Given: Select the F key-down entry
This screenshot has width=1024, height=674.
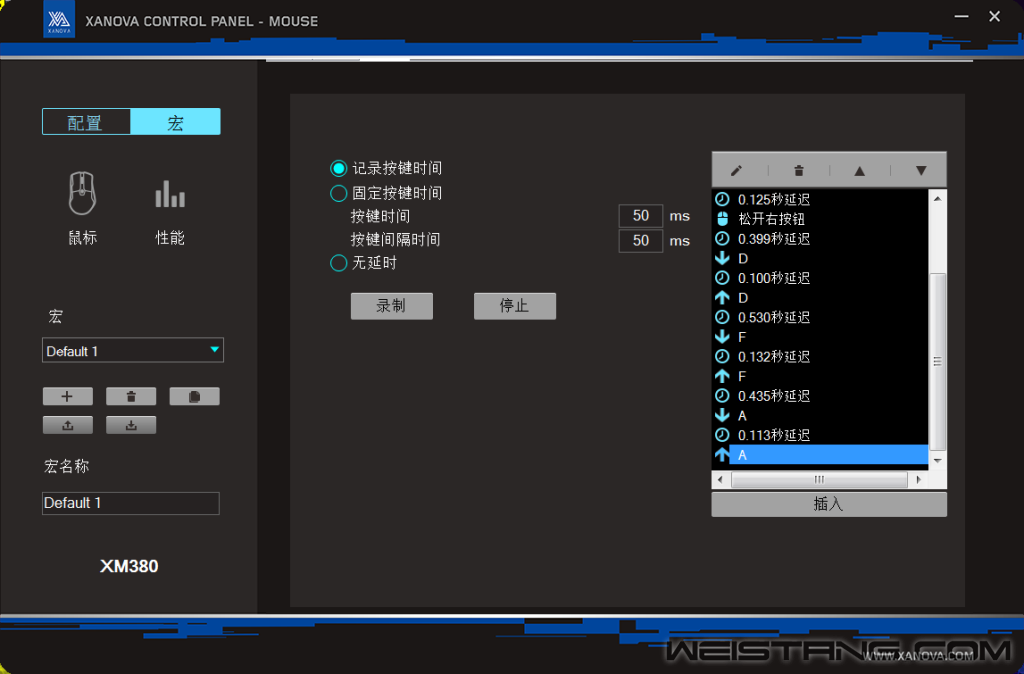Looking at the screenshot, I should pos(820,337).
